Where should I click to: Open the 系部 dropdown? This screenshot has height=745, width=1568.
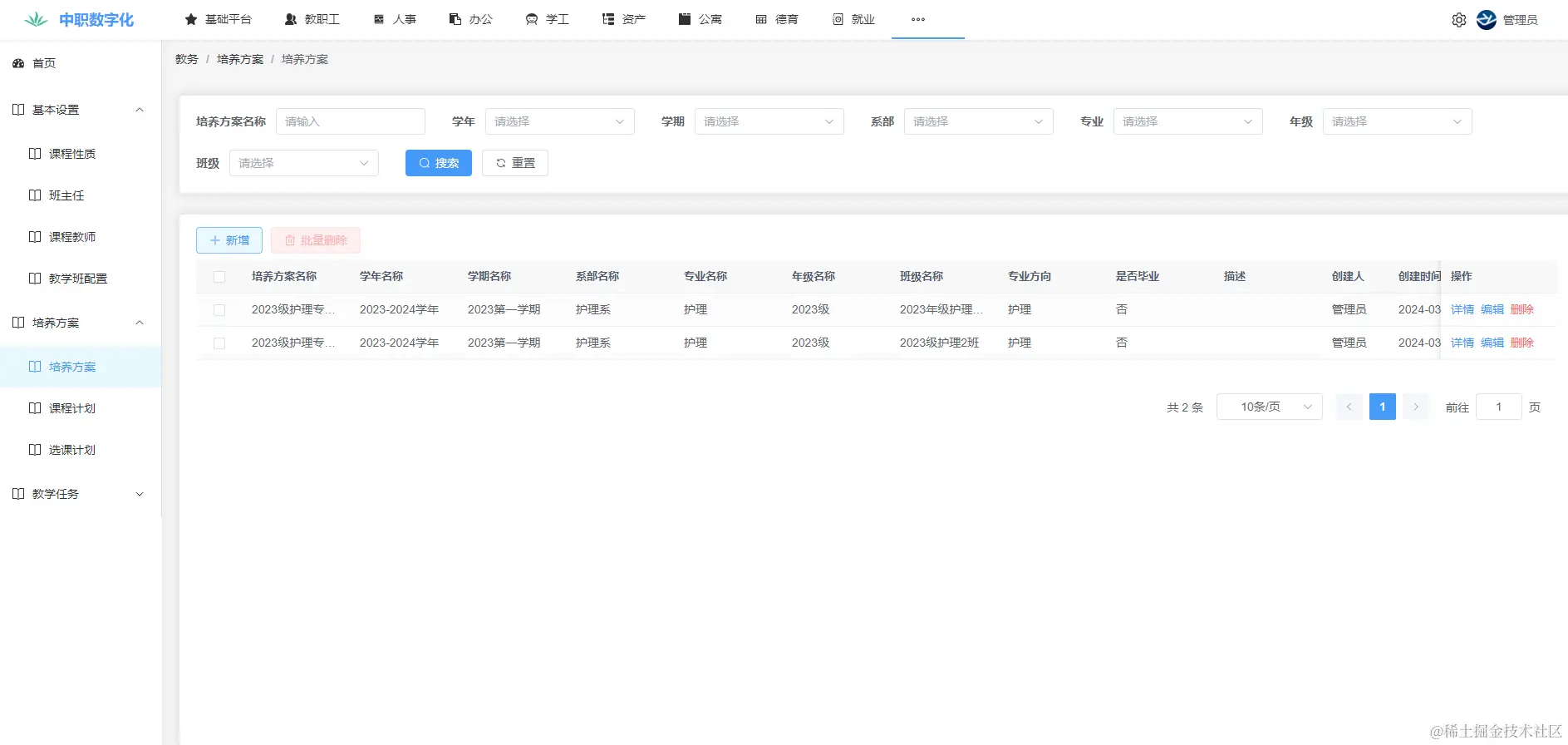979,121
